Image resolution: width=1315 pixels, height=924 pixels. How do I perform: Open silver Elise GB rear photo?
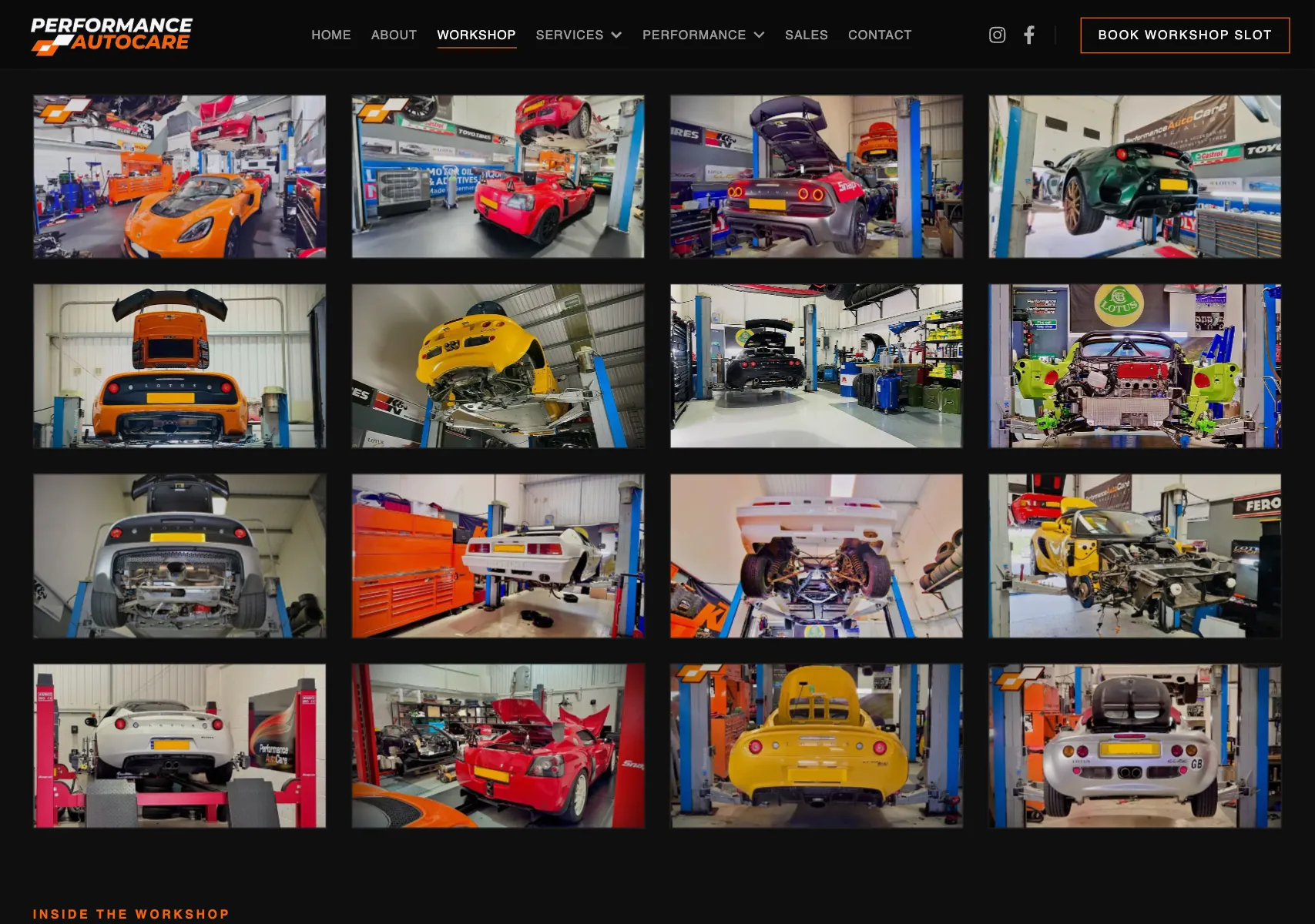tap(1135, 746)
